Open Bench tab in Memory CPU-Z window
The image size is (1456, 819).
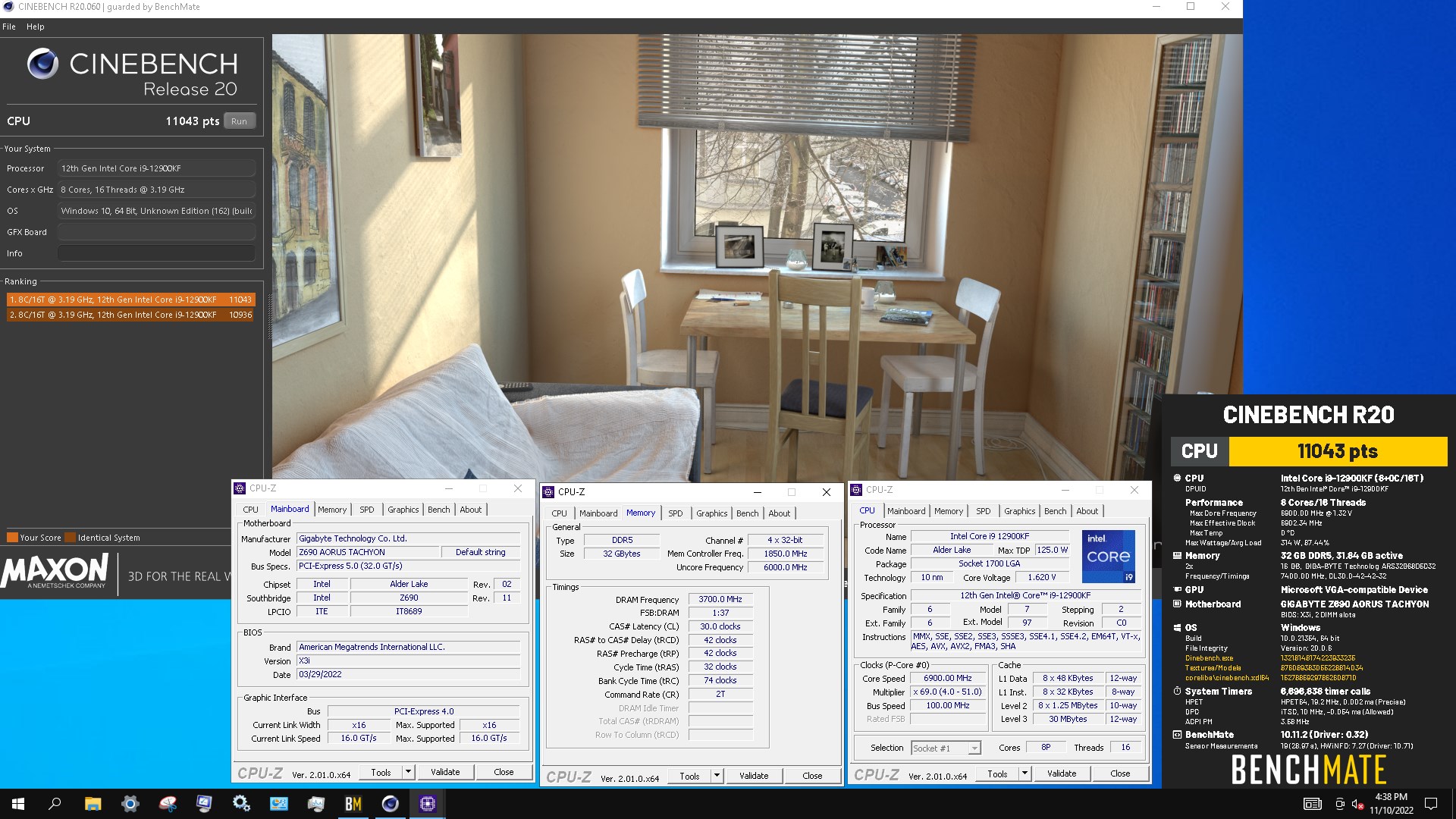pos(748,513)
